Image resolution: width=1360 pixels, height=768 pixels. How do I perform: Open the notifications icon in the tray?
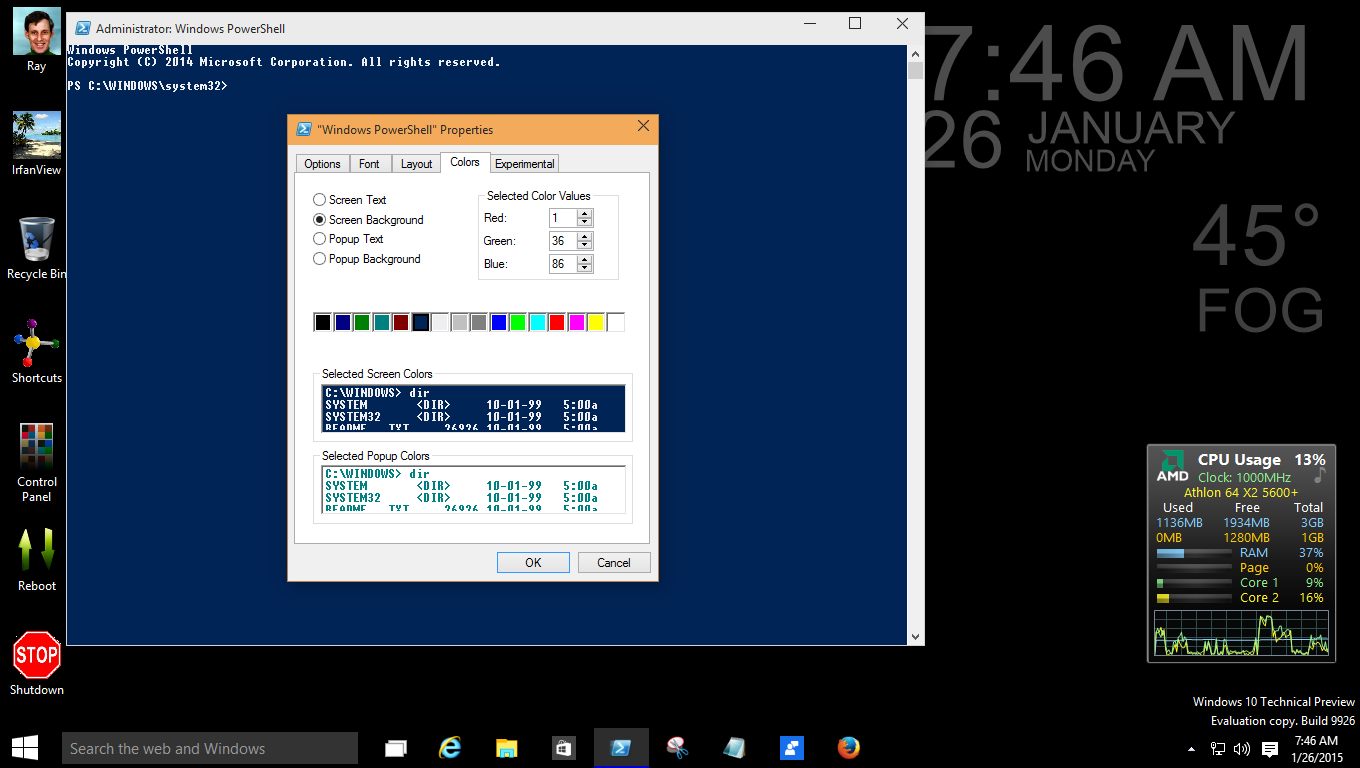click(1270, 749)
